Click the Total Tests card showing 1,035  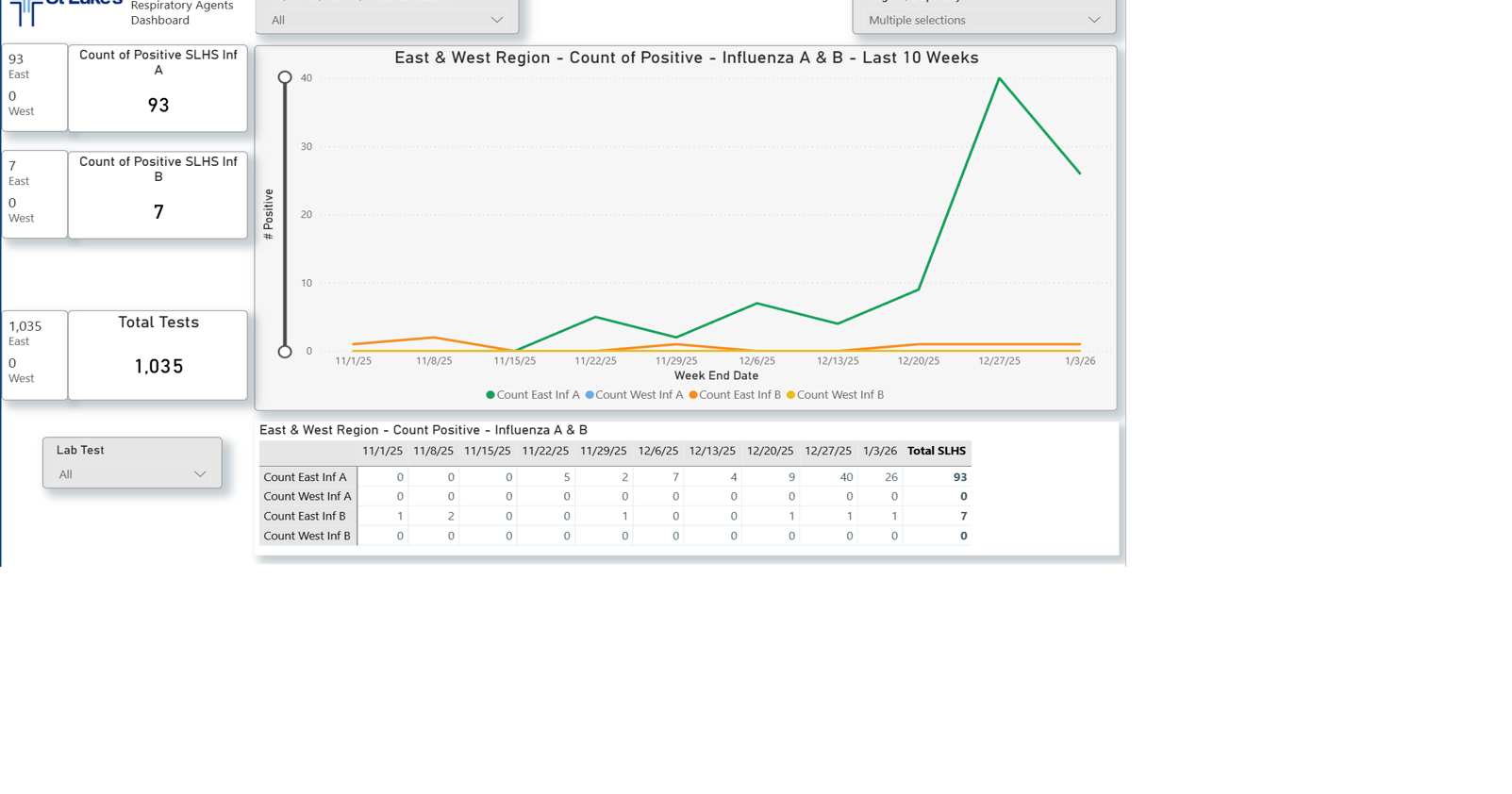158,356
